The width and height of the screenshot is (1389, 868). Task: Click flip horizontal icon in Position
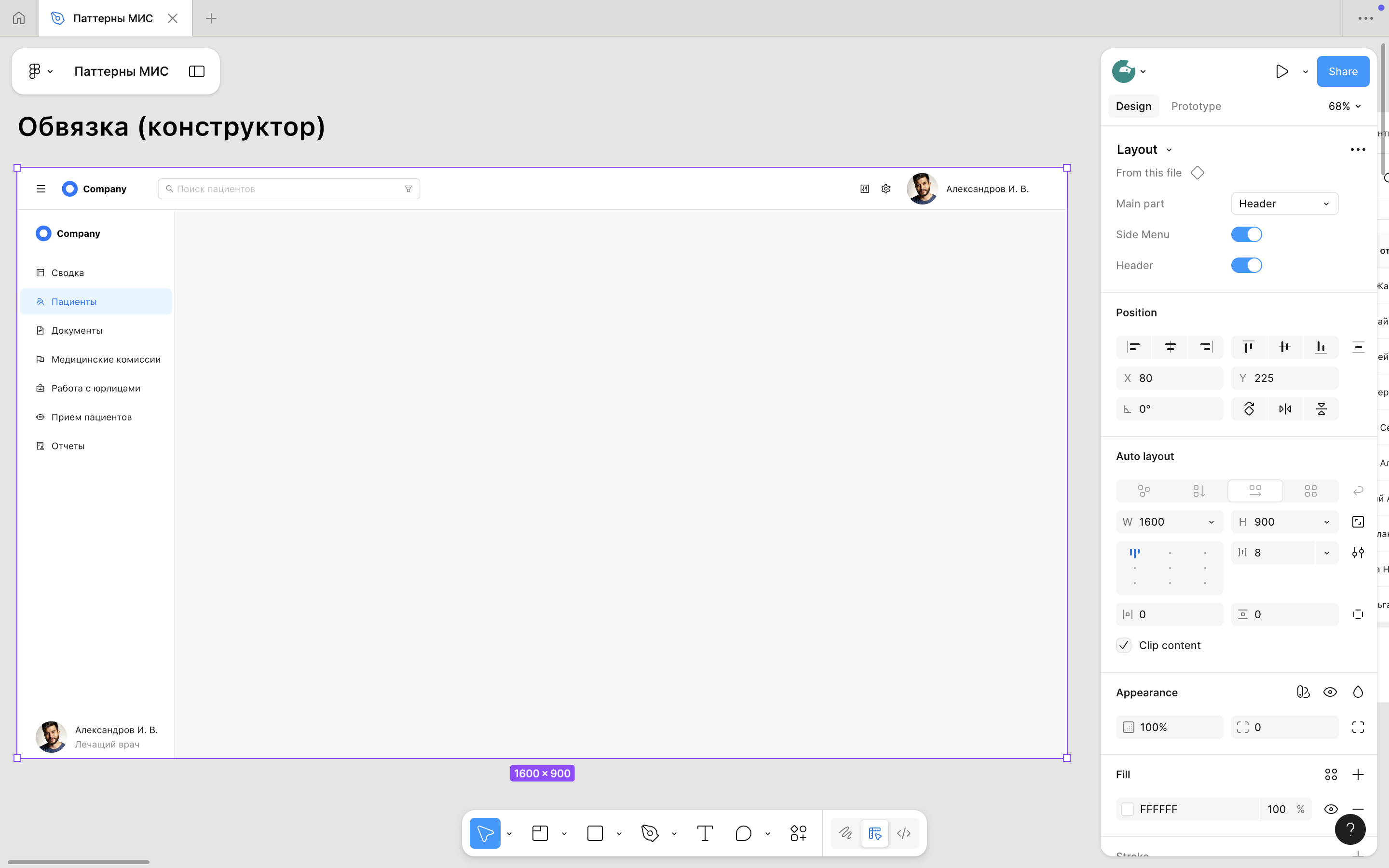pos(1285,409)
